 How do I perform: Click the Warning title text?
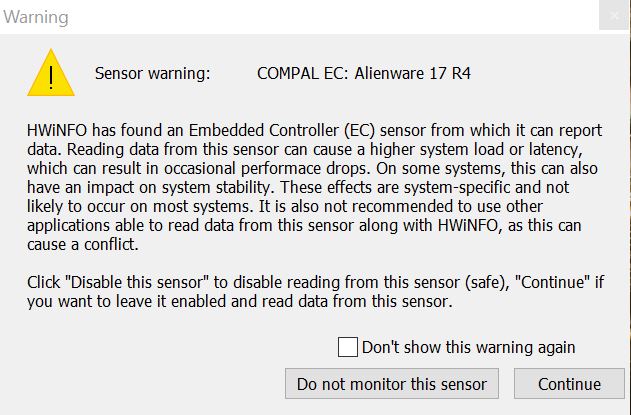pyautogui.click(x=36, y=17)
